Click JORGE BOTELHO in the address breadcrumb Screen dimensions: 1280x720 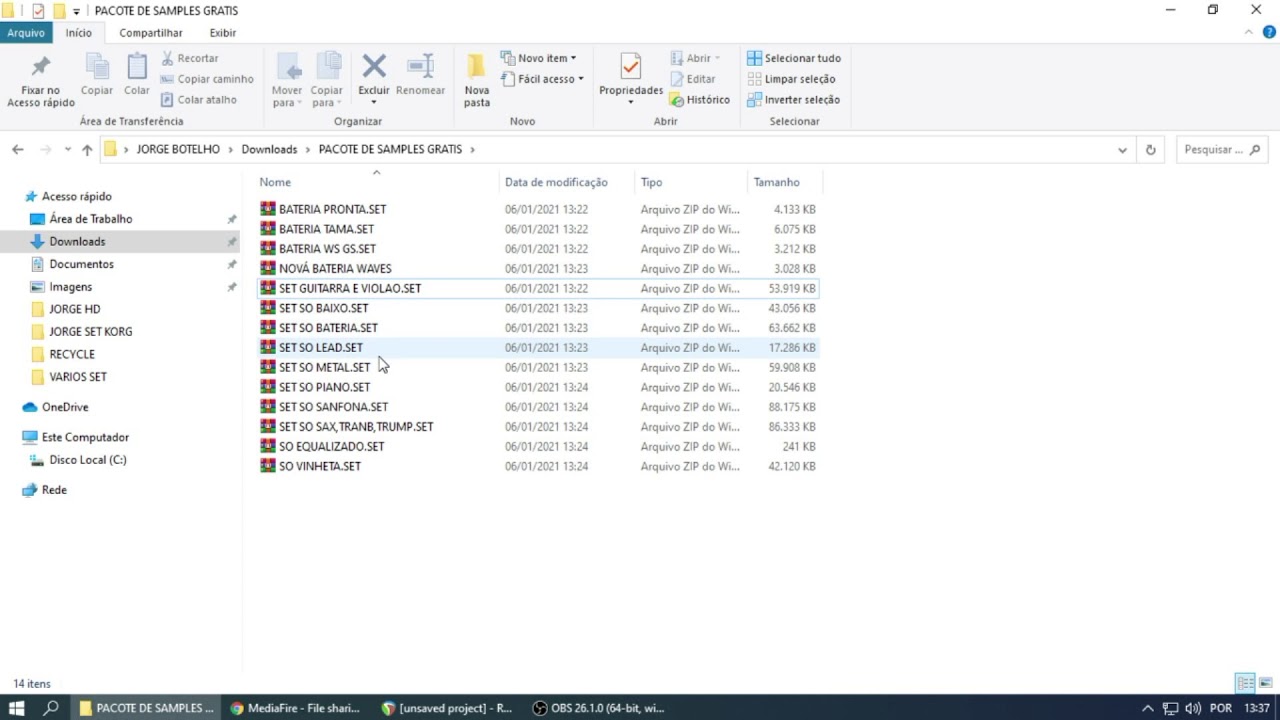tap(178, 150)
